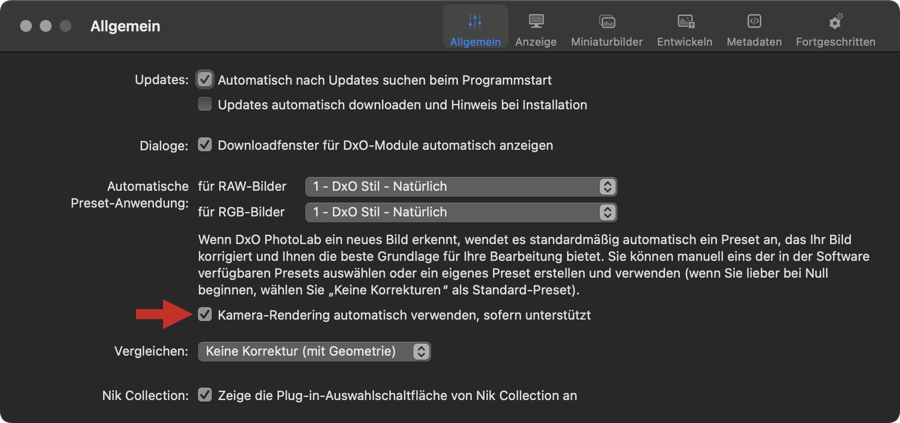Uncheck Kamera-Rendering automatisch verwenden
The width and height of the screenshot is (900, 423).
point(205,315)
